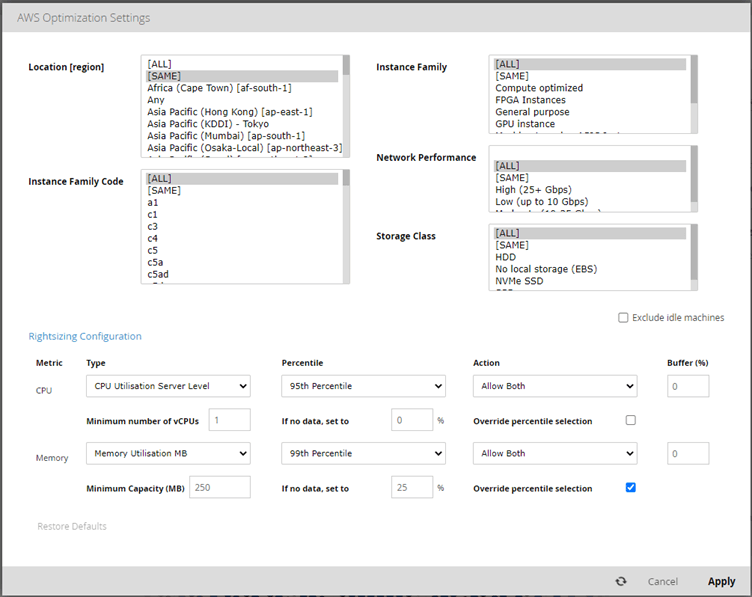
Task: Click the refresh icon beside Cancel
Action: [621, 581]
